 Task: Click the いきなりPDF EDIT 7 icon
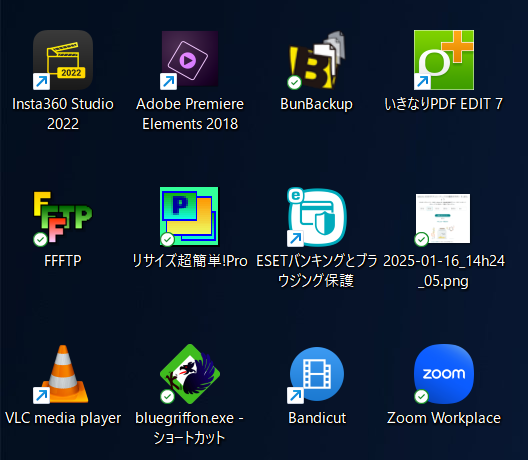pos(443,60)
